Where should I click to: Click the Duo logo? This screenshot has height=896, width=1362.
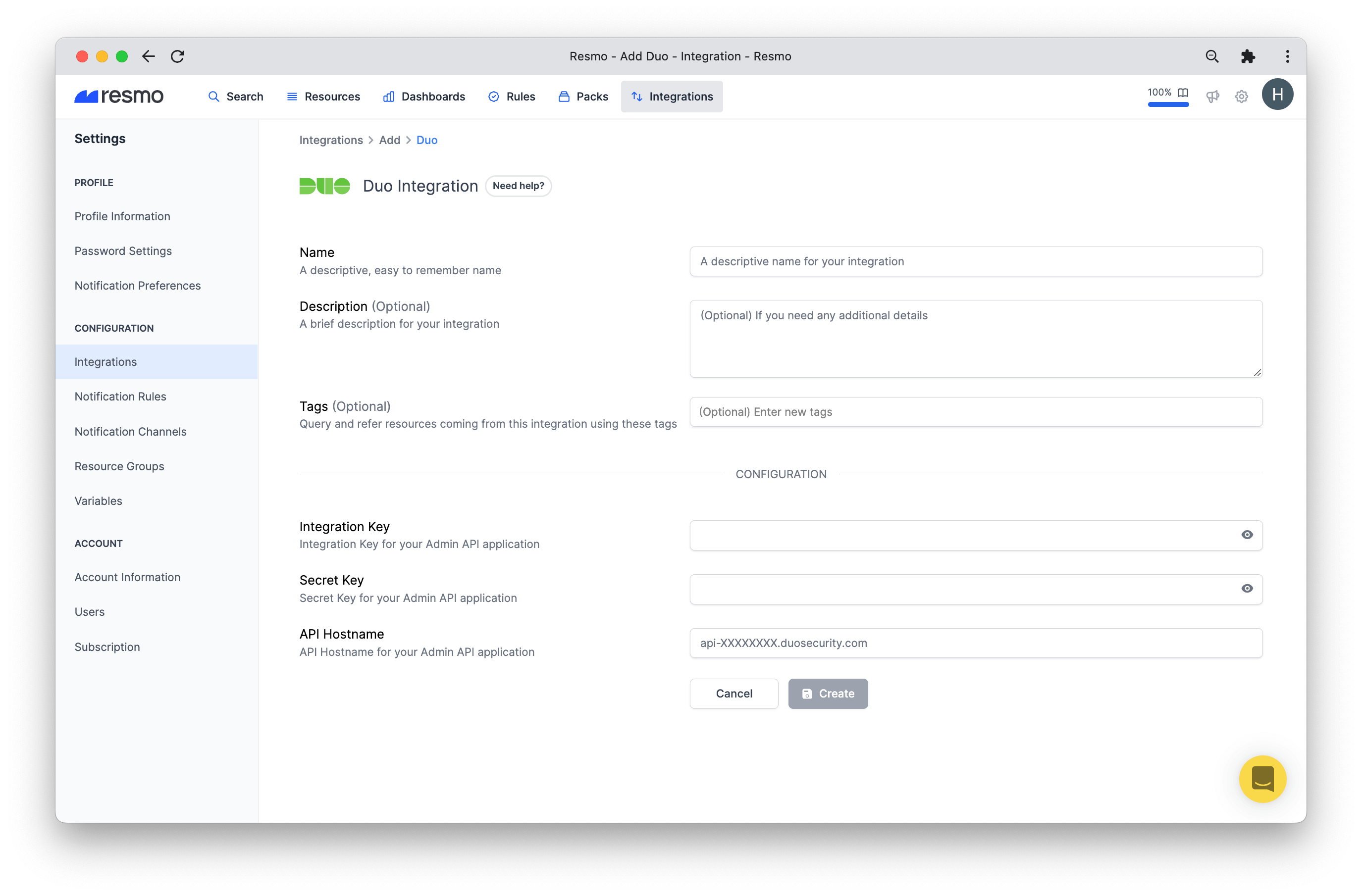(x=324, y=186)
